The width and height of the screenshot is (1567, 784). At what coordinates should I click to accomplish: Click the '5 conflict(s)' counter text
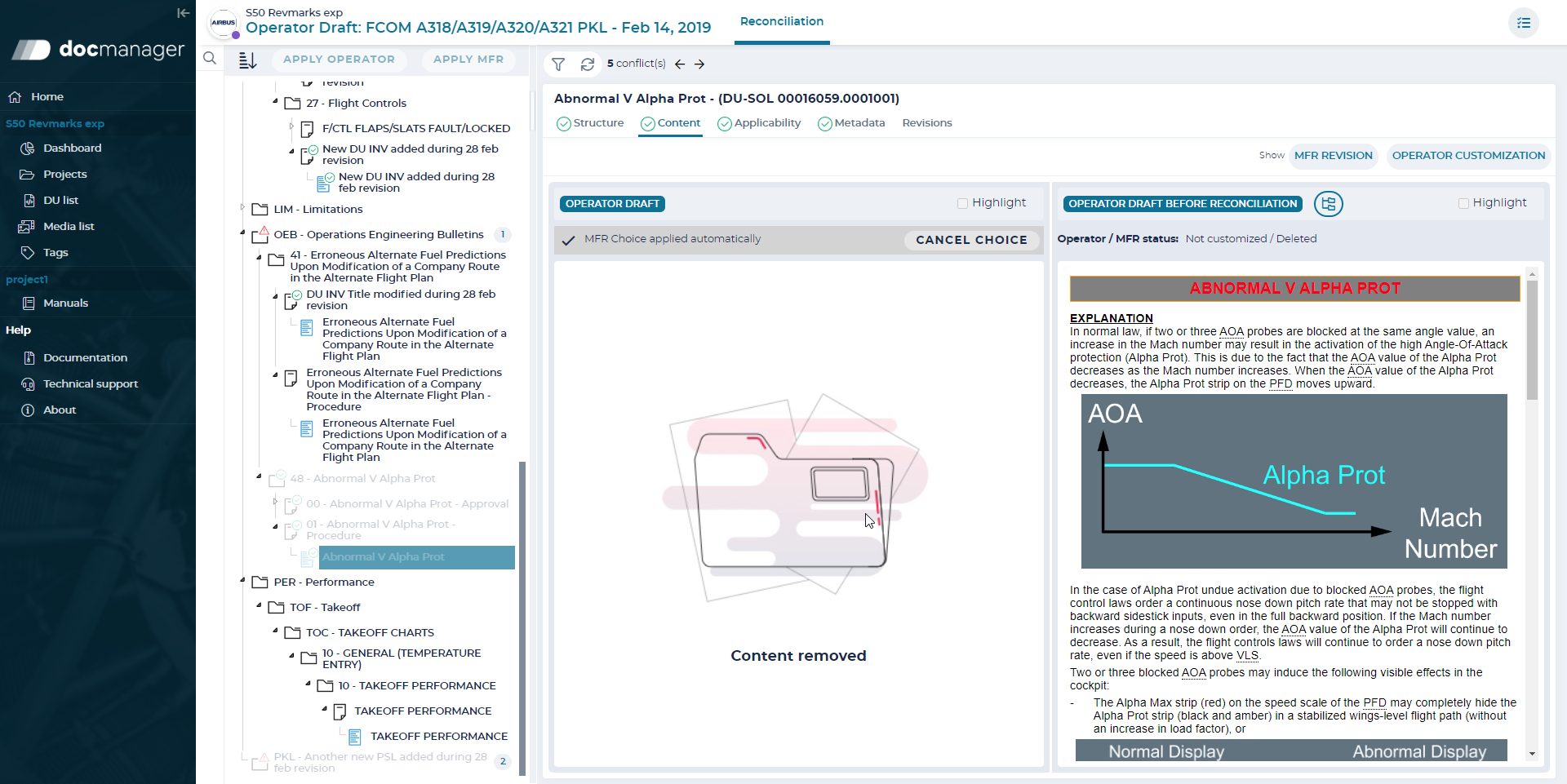point(637,64)
